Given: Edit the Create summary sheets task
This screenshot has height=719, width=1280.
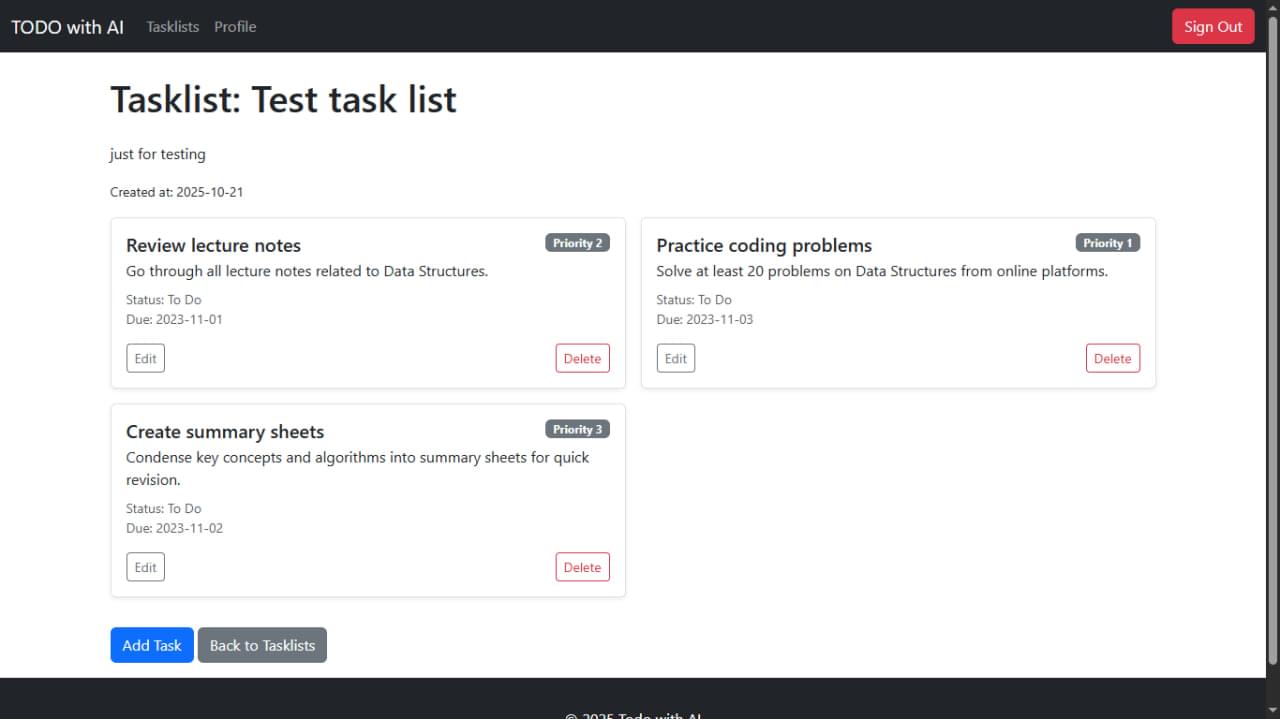Looking at the screenshot, I should click(145, 567).
